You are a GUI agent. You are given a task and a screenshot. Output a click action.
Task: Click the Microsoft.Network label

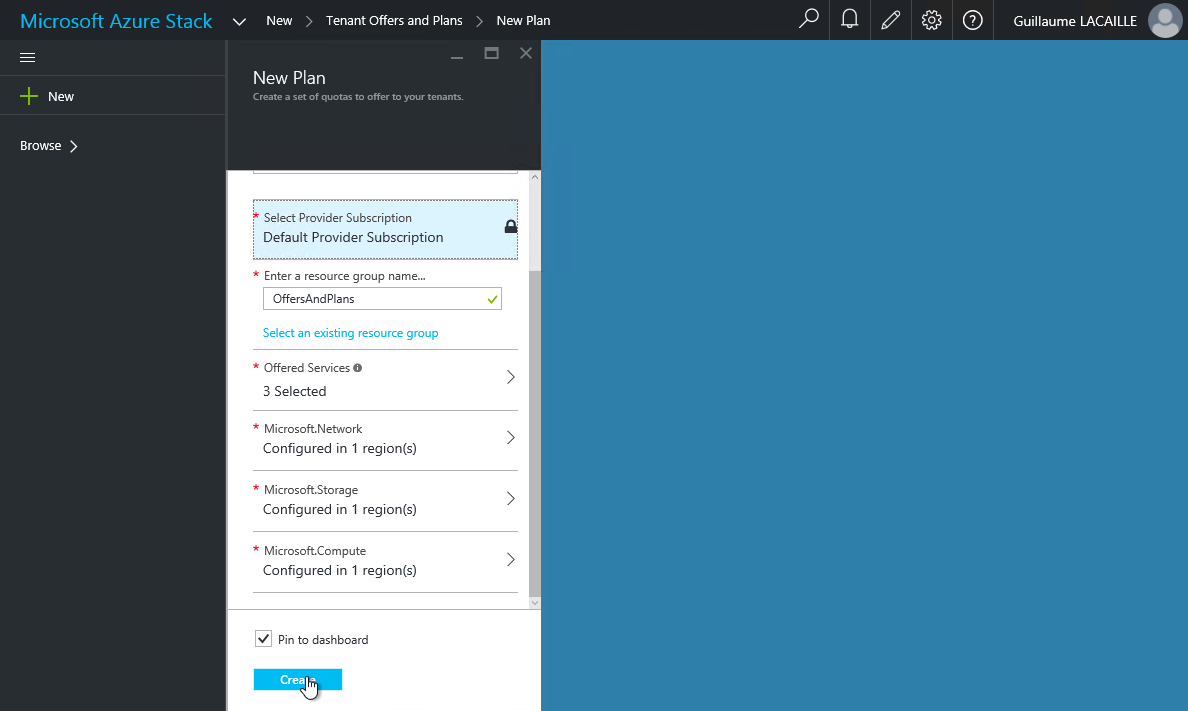coord(313,429)
